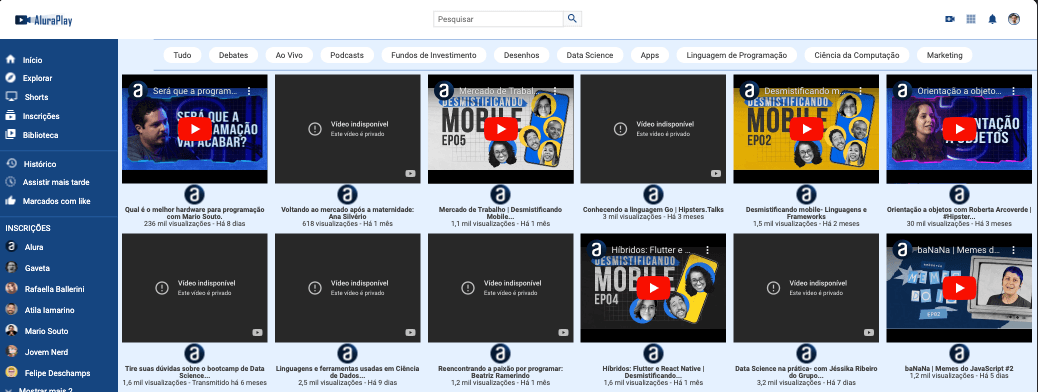This screenshot has width=1038, height=392.
Task: Open options menu on Mercado de Trabalho video
Action: coord(555,91)
